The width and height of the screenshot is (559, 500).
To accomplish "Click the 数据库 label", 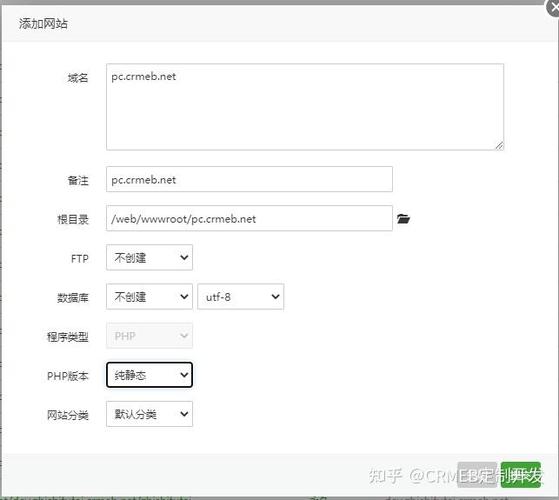I will tap(73, 298).
